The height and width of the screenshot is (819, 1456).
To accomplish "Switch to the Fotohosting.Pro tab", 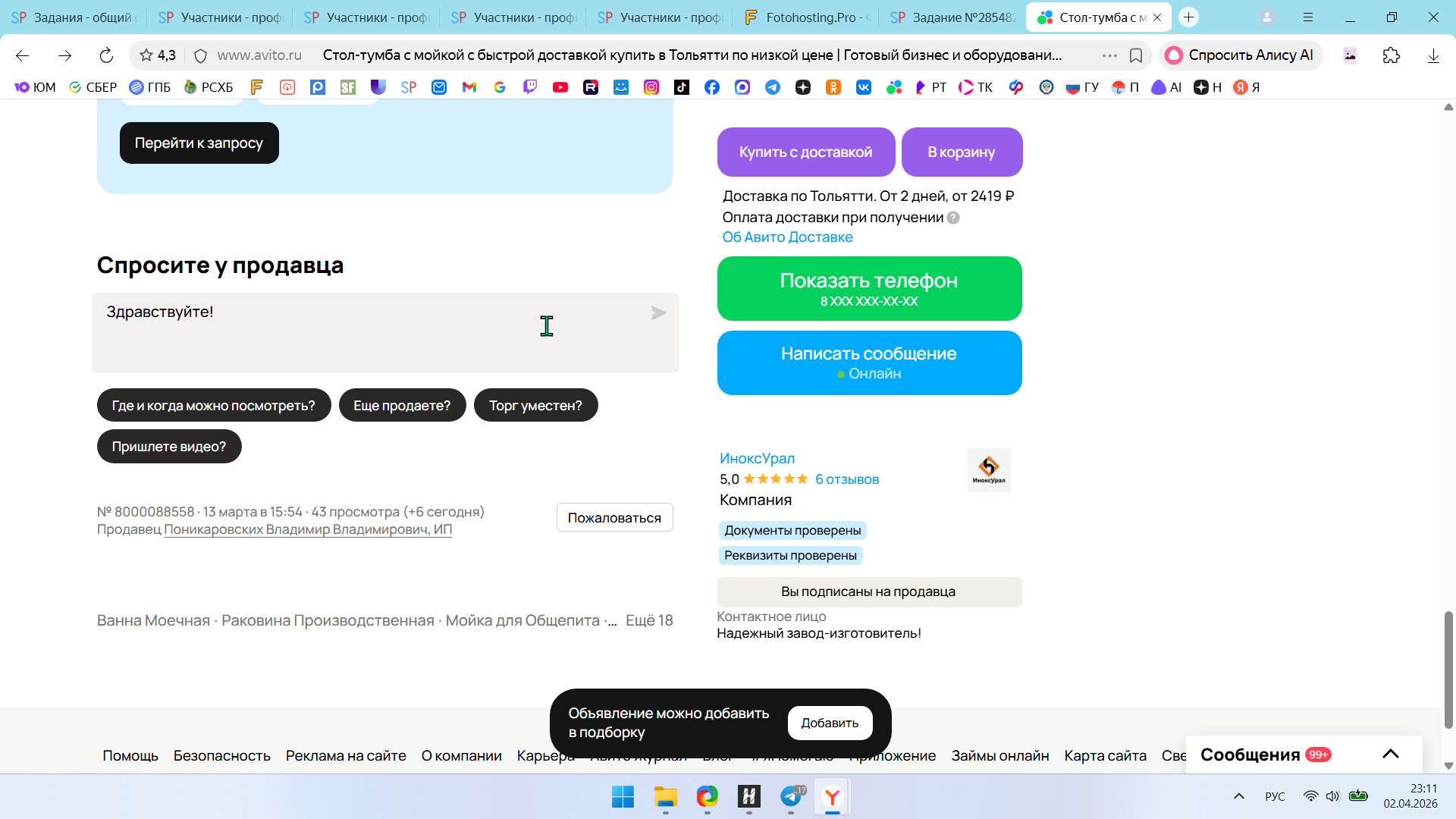I will click(x=808, y=17).
